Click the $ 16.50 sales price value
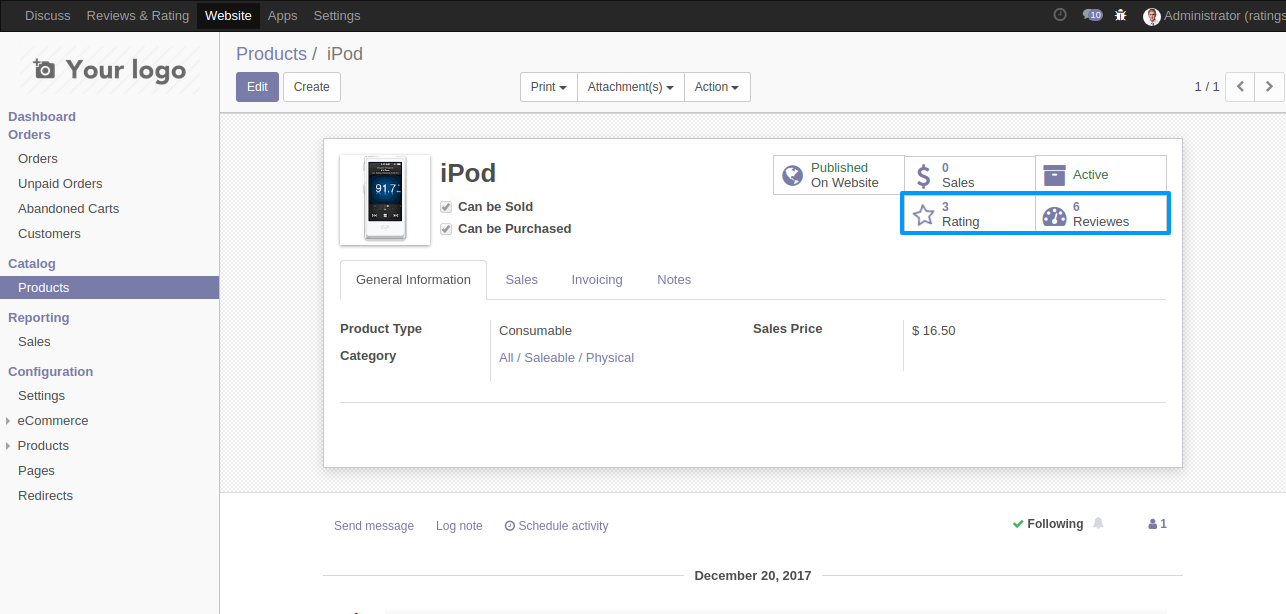 click(934, 331)
